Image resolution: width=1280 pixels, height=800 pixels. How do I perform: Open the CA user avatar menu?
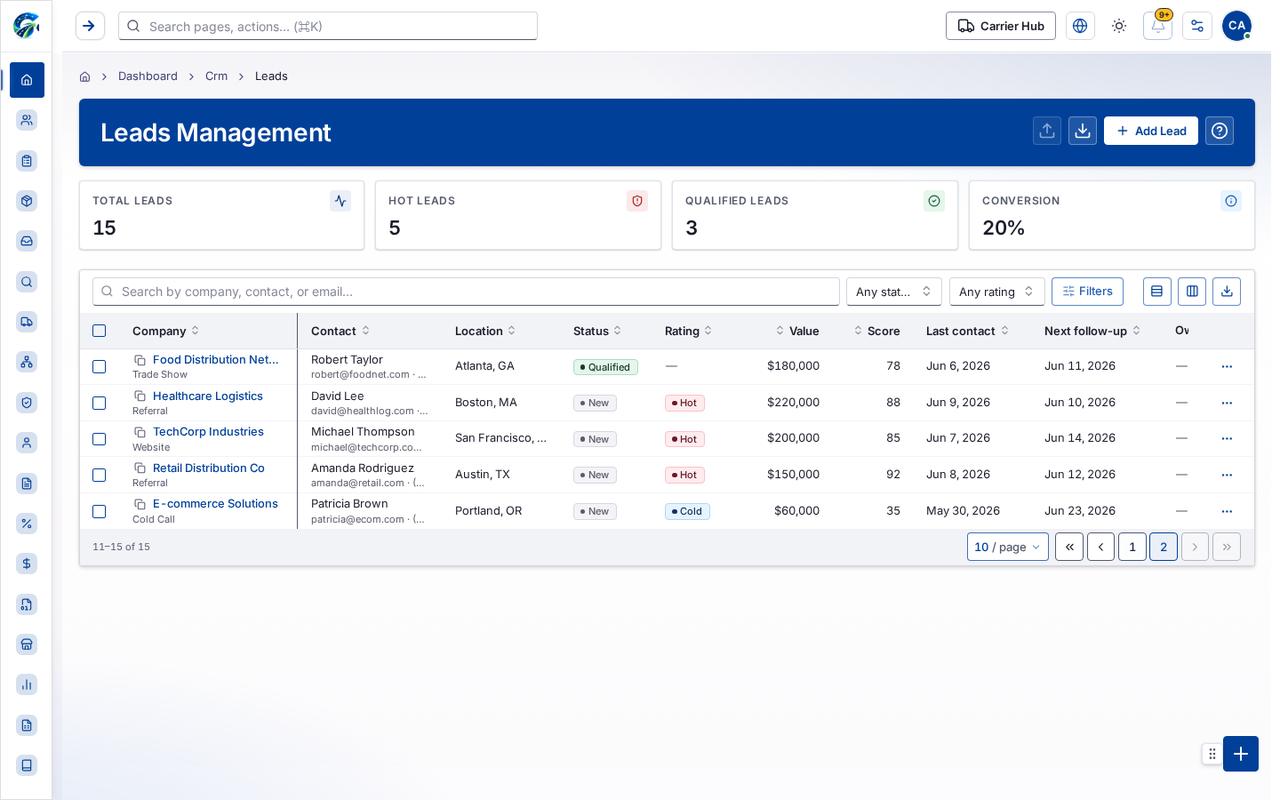click(1237, 26)
